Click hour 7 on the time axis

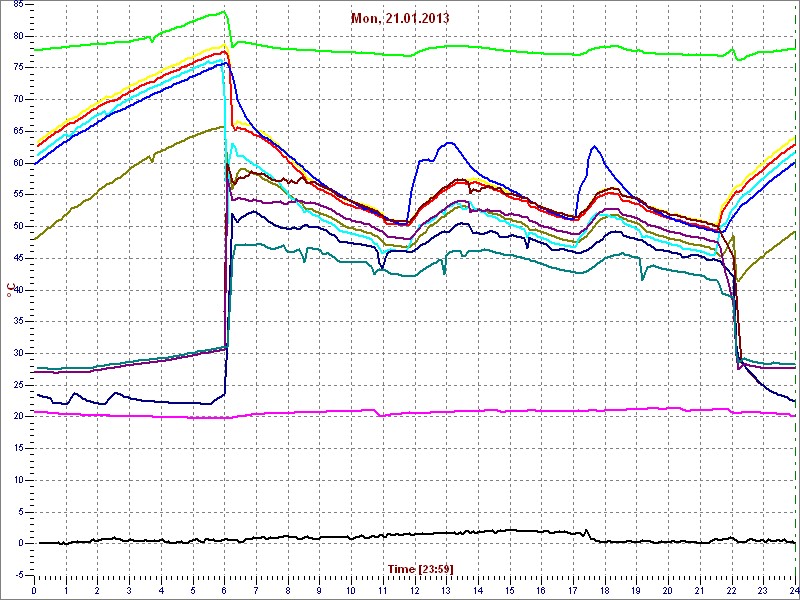pos(256,589)
